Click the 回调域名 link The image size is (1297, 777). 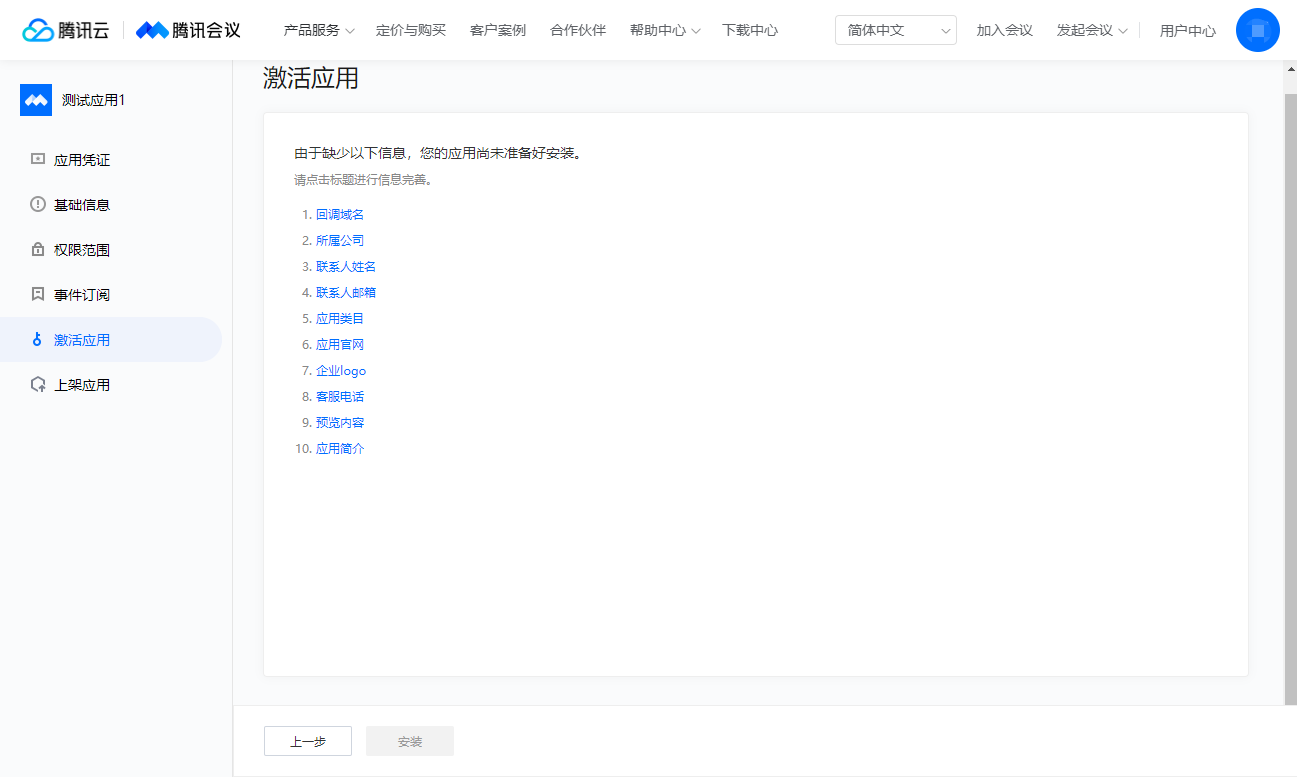[x=340, y=214]
